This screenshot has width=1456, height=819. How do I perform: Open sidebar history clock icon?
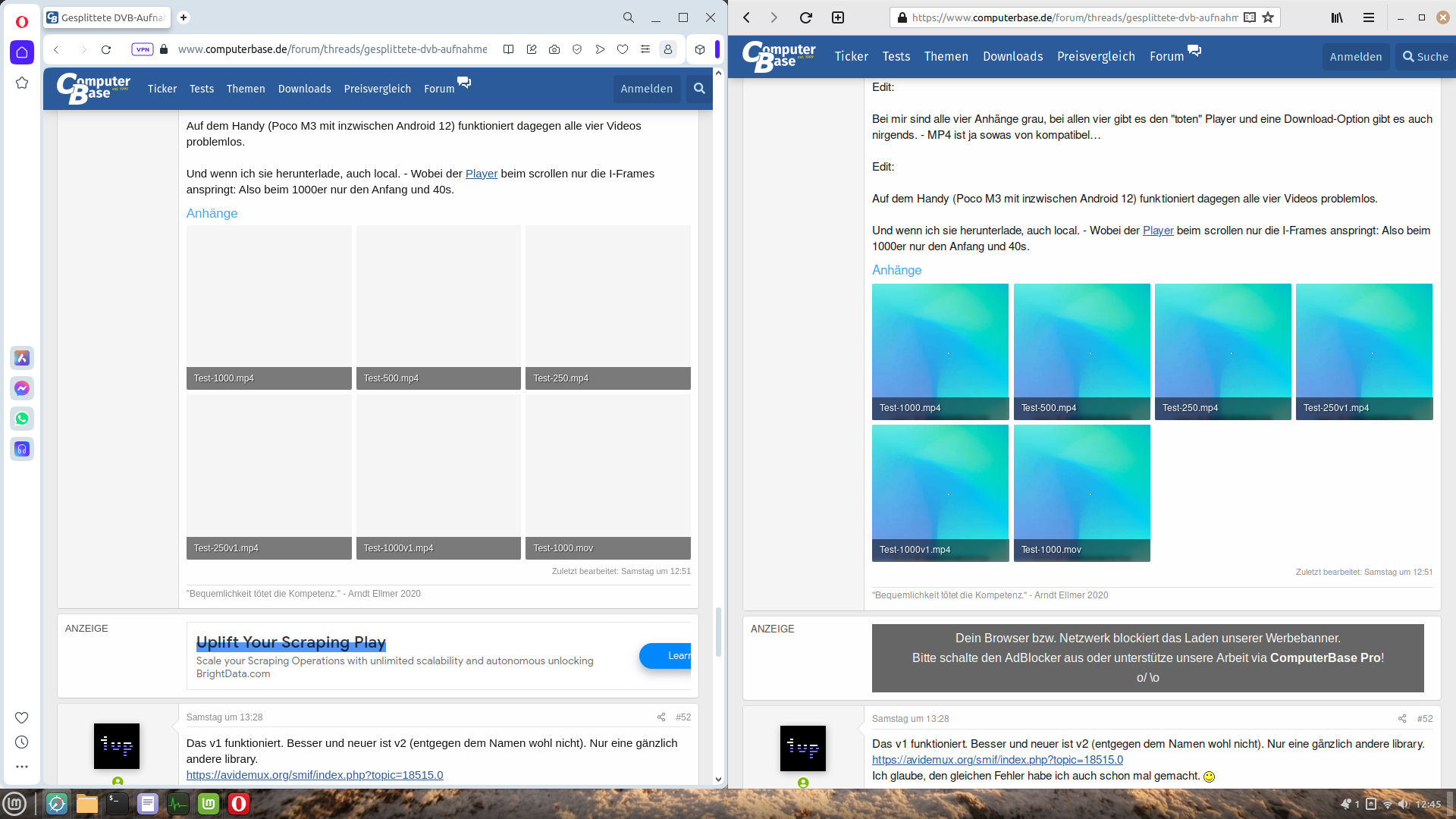tap(22, 742)
